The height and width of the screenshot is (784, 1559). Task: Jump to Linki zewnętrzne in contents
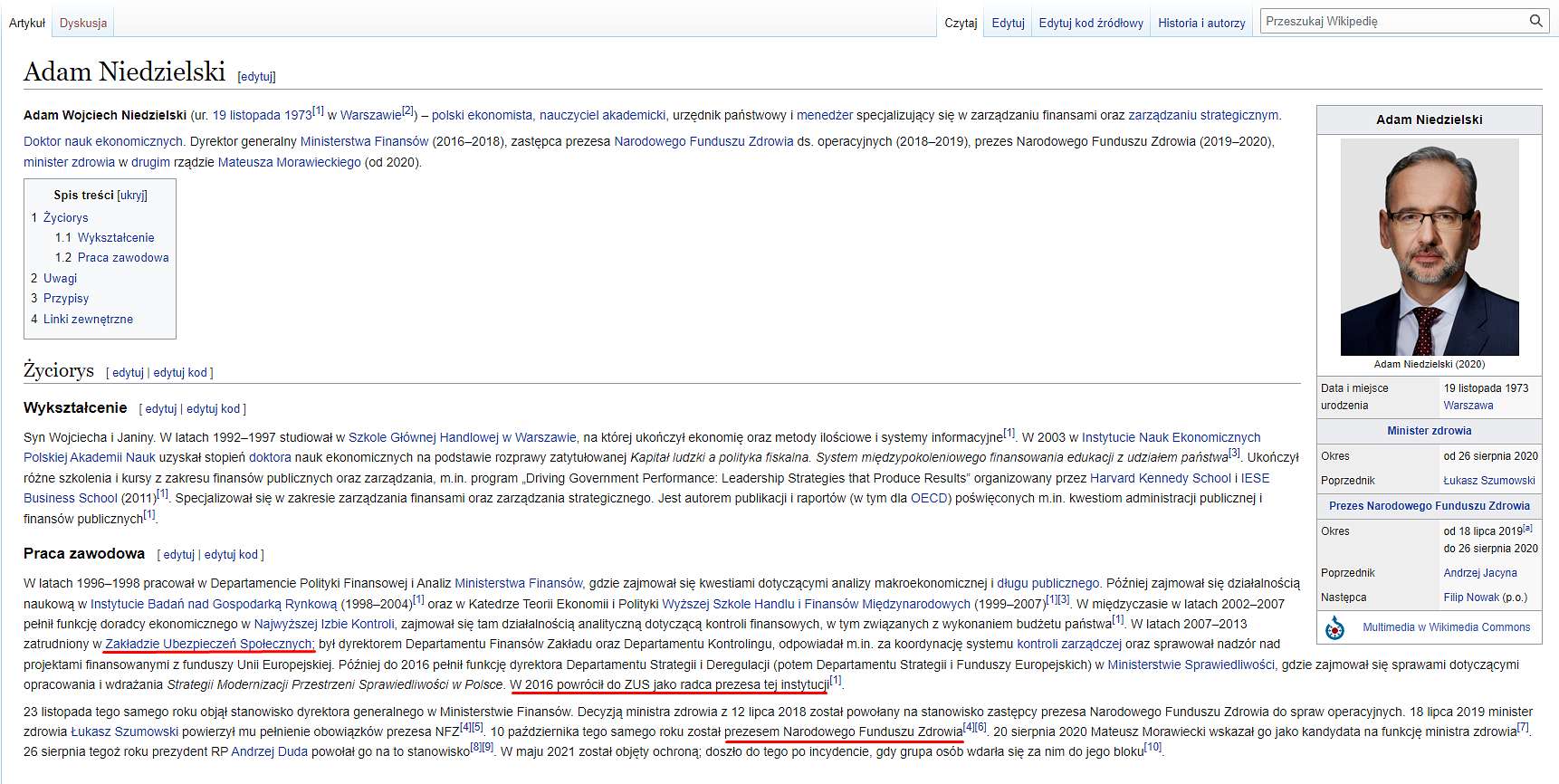pyautogui.click(x=88, y=319)
